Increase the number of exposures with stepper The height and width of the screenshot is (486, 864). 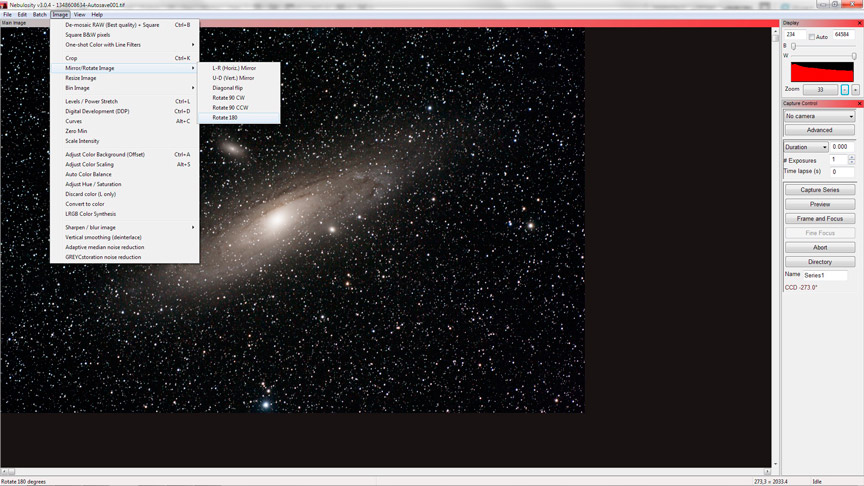click(x=852, y=157)
